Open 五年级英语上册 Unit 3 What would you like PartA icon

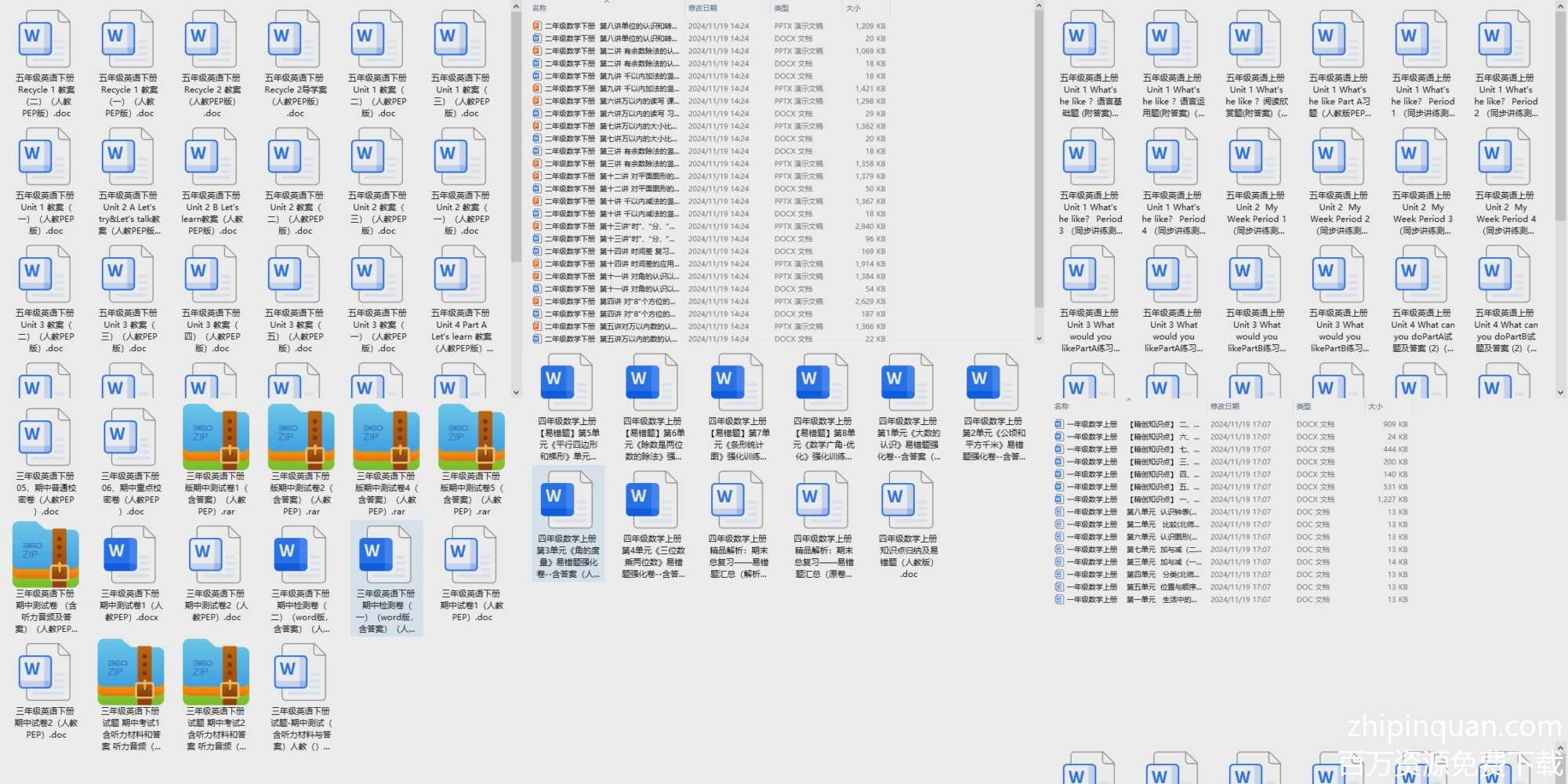(x=1090, y=274)
